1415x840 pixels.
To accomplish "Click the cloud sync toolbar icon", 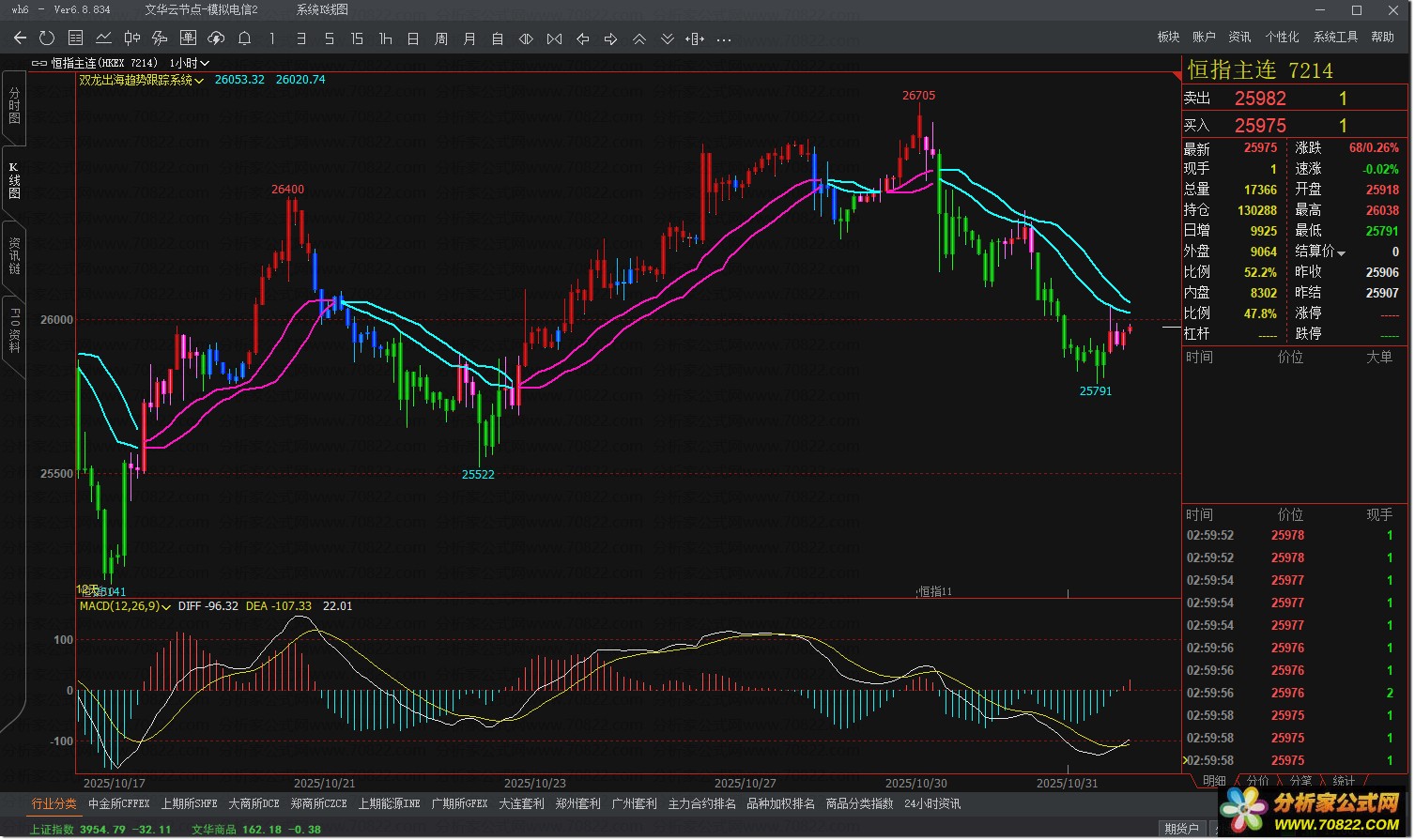I will click(x=216, y=38).
